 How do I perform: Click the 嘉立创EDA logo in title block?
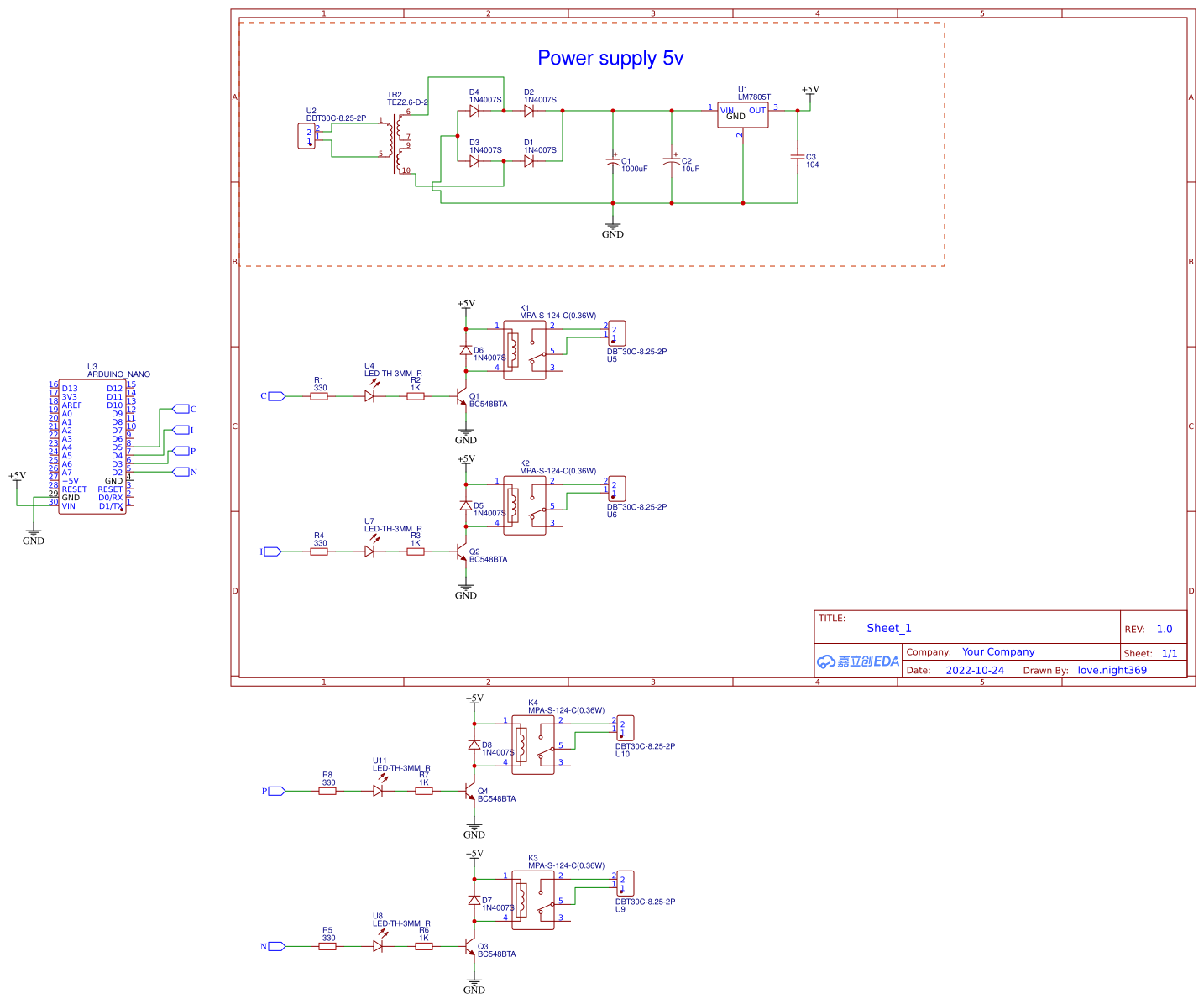(858, 661)
